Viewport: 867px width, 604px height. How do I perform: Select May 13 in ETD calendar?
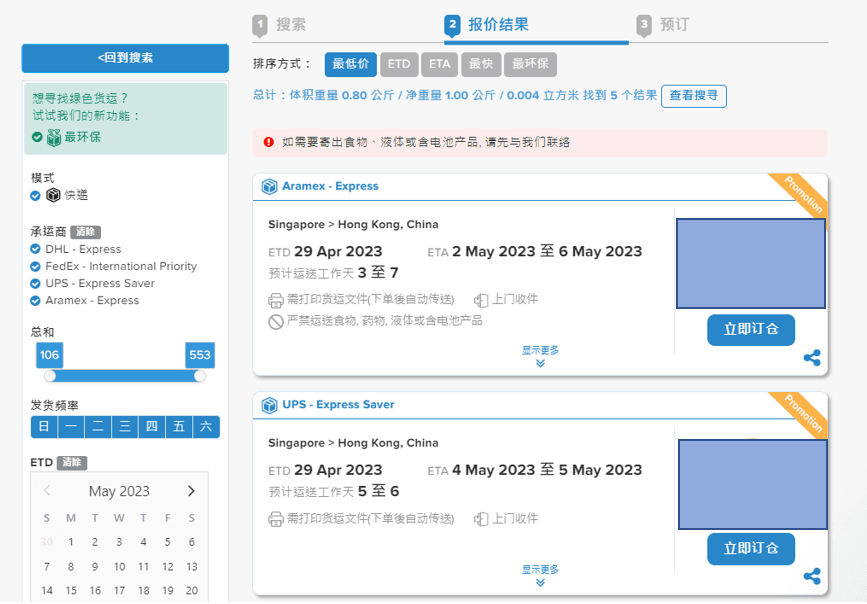[x=192, y=566]
